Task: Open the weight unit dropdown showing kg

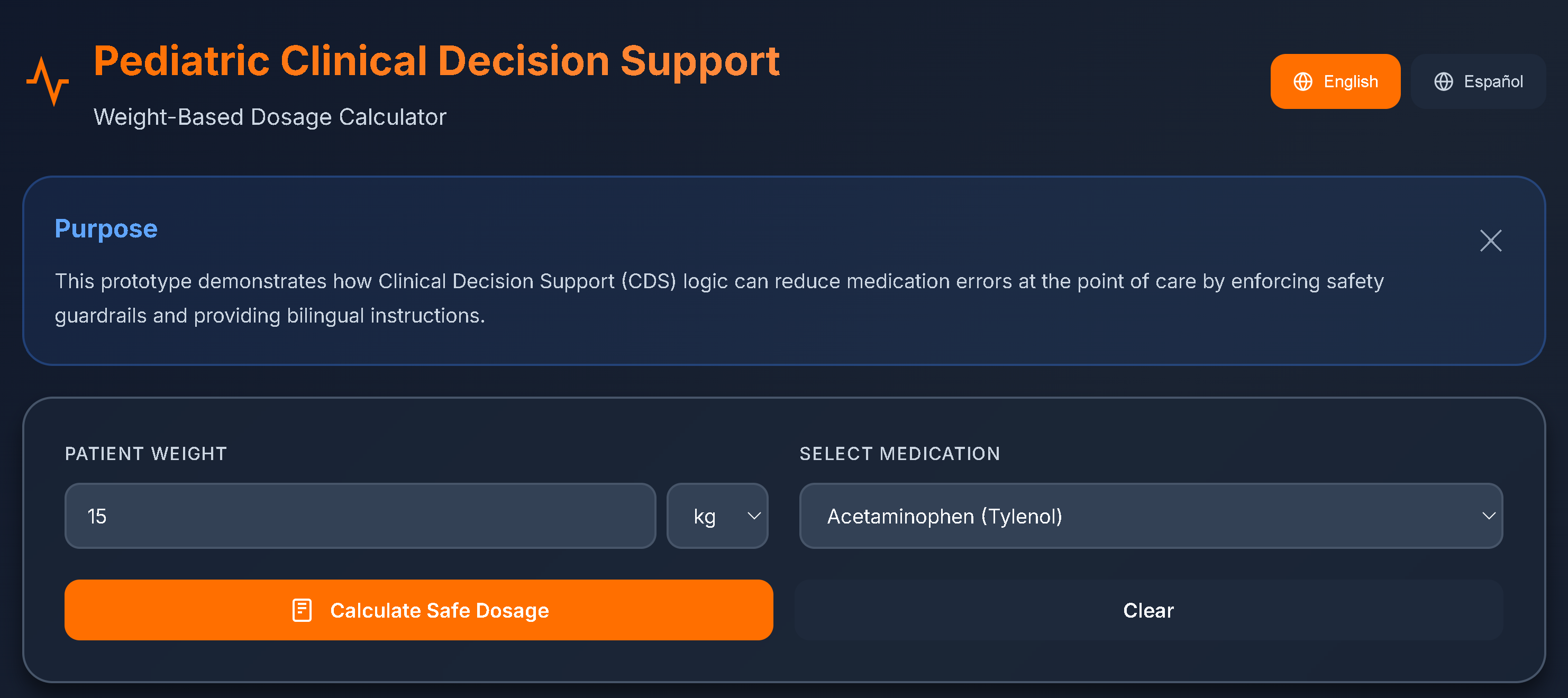Action: (x=718, y=516)
